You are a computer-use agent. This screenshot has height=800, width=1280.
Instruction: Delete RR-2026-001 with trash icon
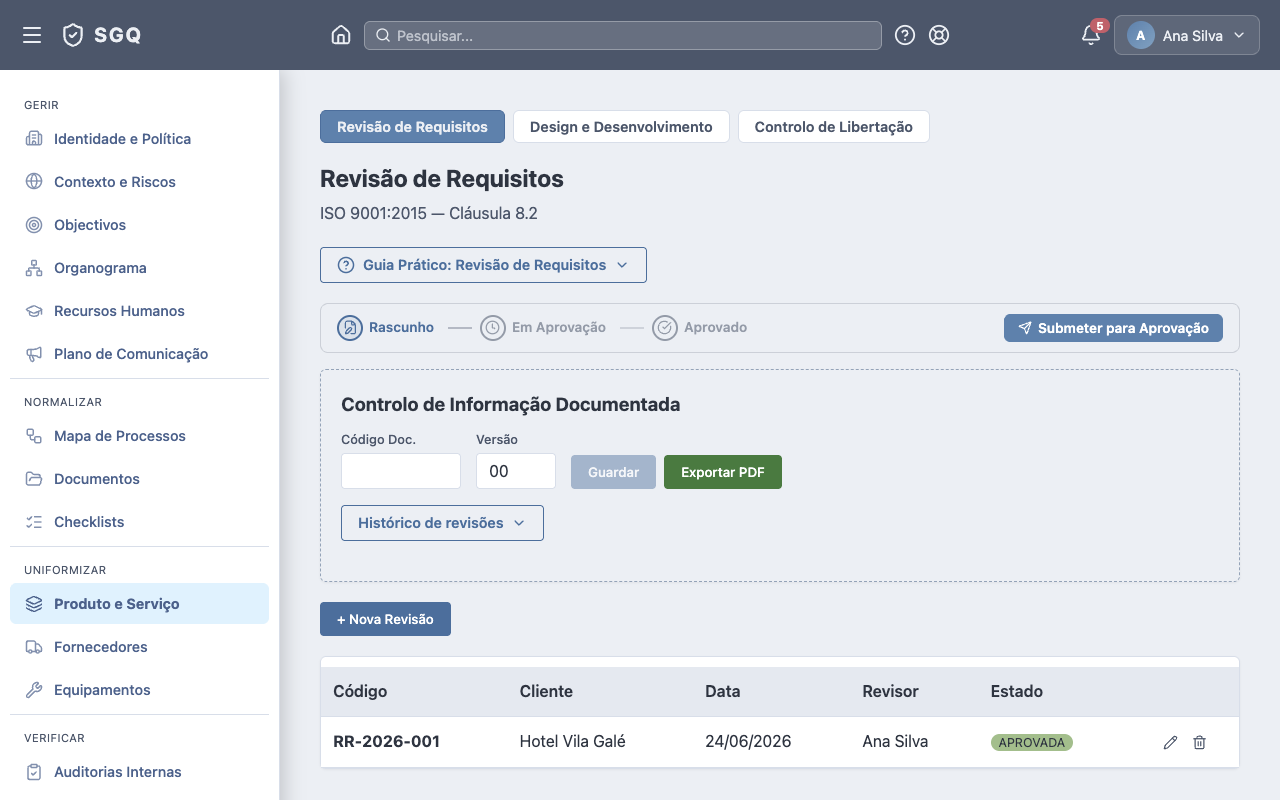pyautogui.click(x=1200, y=743)
